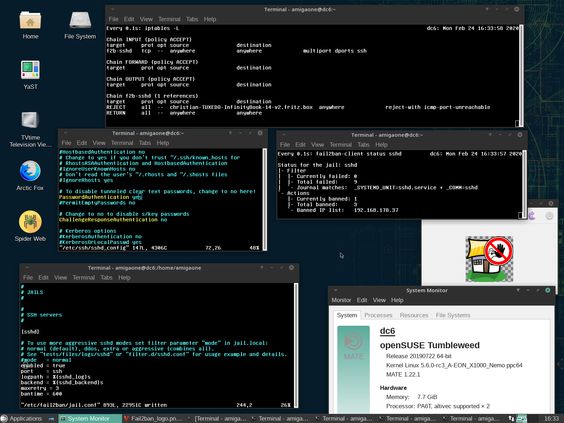Viewport: 564px width, 423px height.
Task: Click the scrollbar of the iptables terminal
Action: (521, 76)
